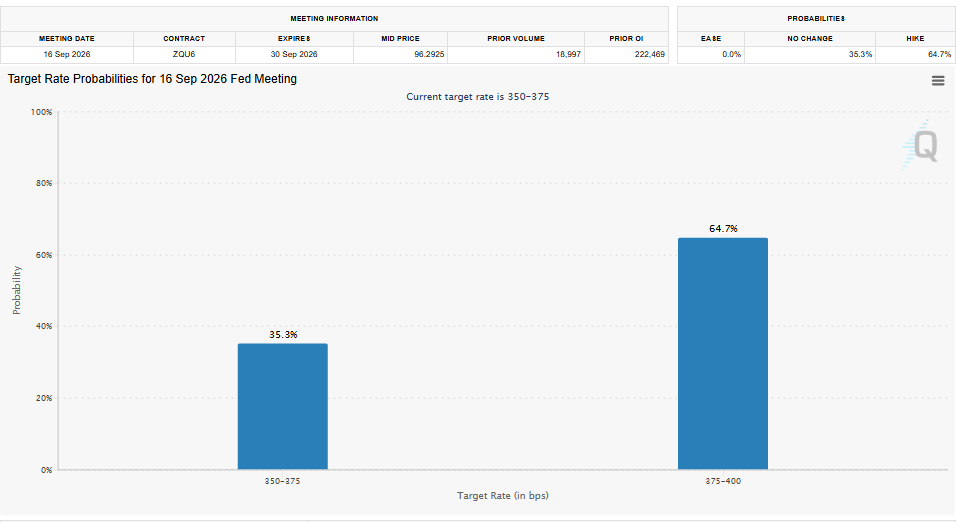The height and width of the screenshot is (522, 956).
Task: Select the 350-375 probability bar
Action: tap(283, 406)
